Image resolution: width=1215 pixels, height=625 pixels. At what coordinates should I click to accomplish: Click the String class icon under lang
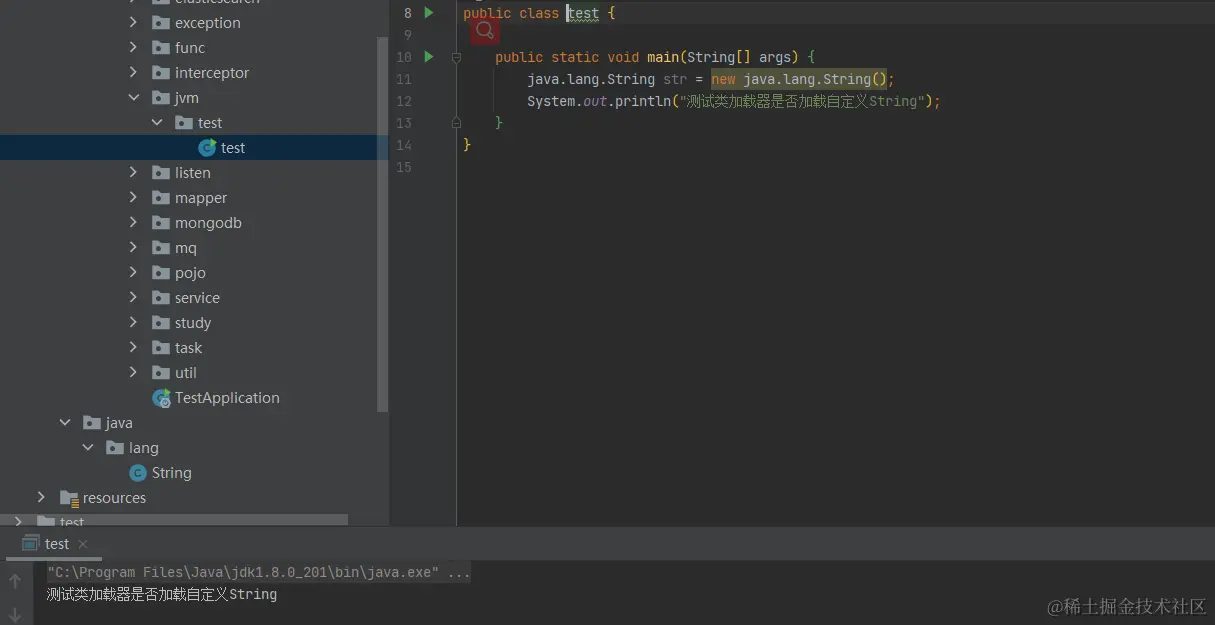(x=138, y=473)
